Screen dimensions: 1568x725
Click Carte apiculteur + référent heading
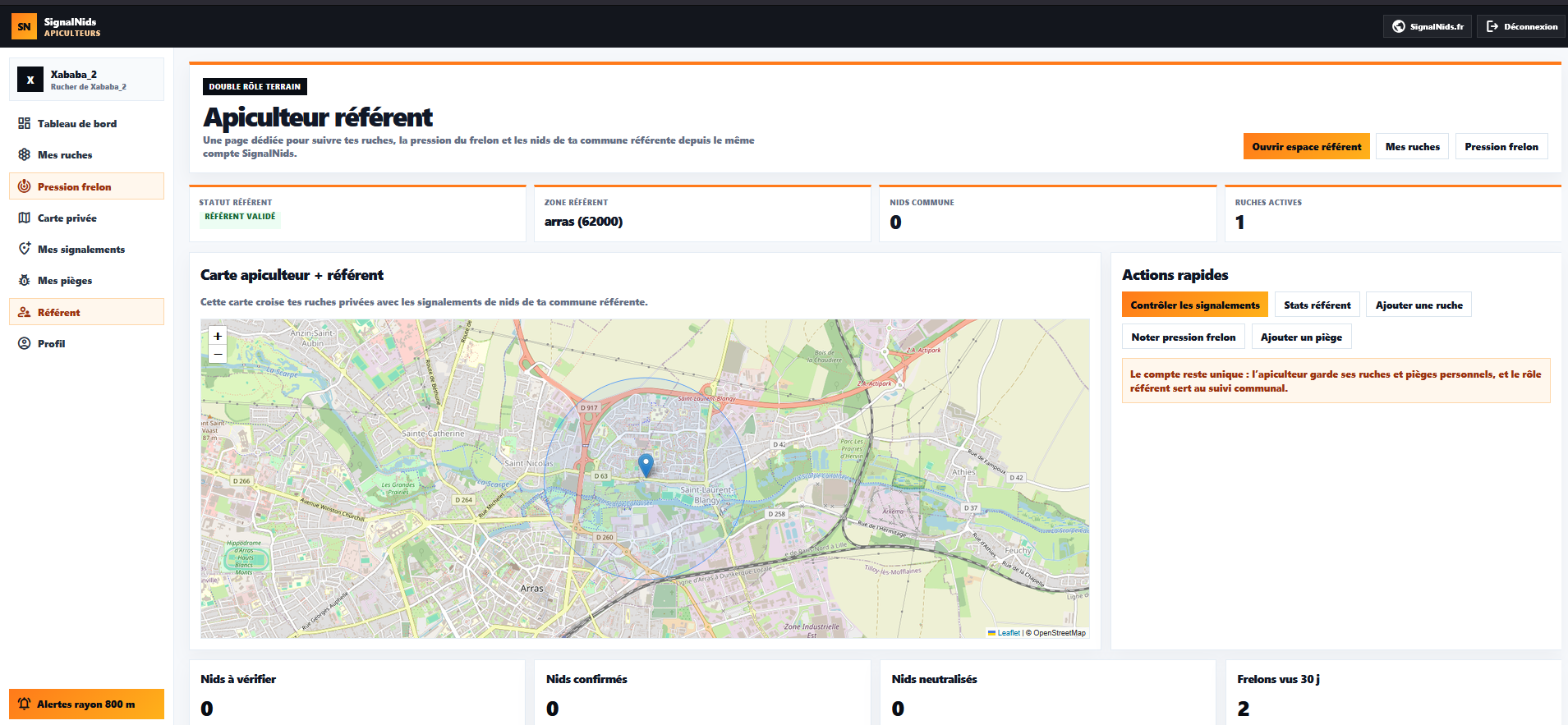[292, 275]
